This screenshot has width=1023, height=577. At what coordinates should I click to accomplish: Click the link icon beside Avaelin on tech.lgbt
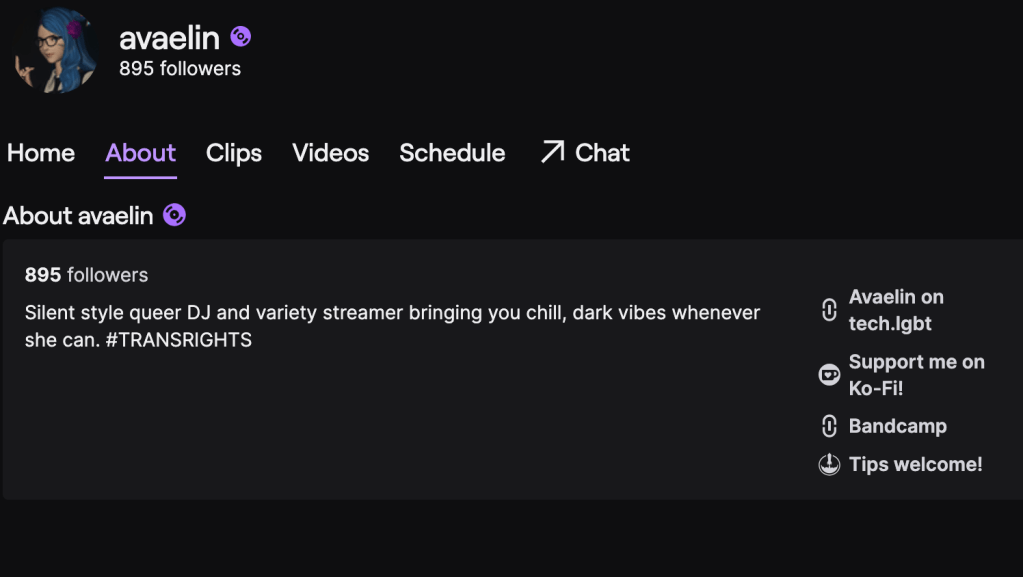click(x=829, y=310)
